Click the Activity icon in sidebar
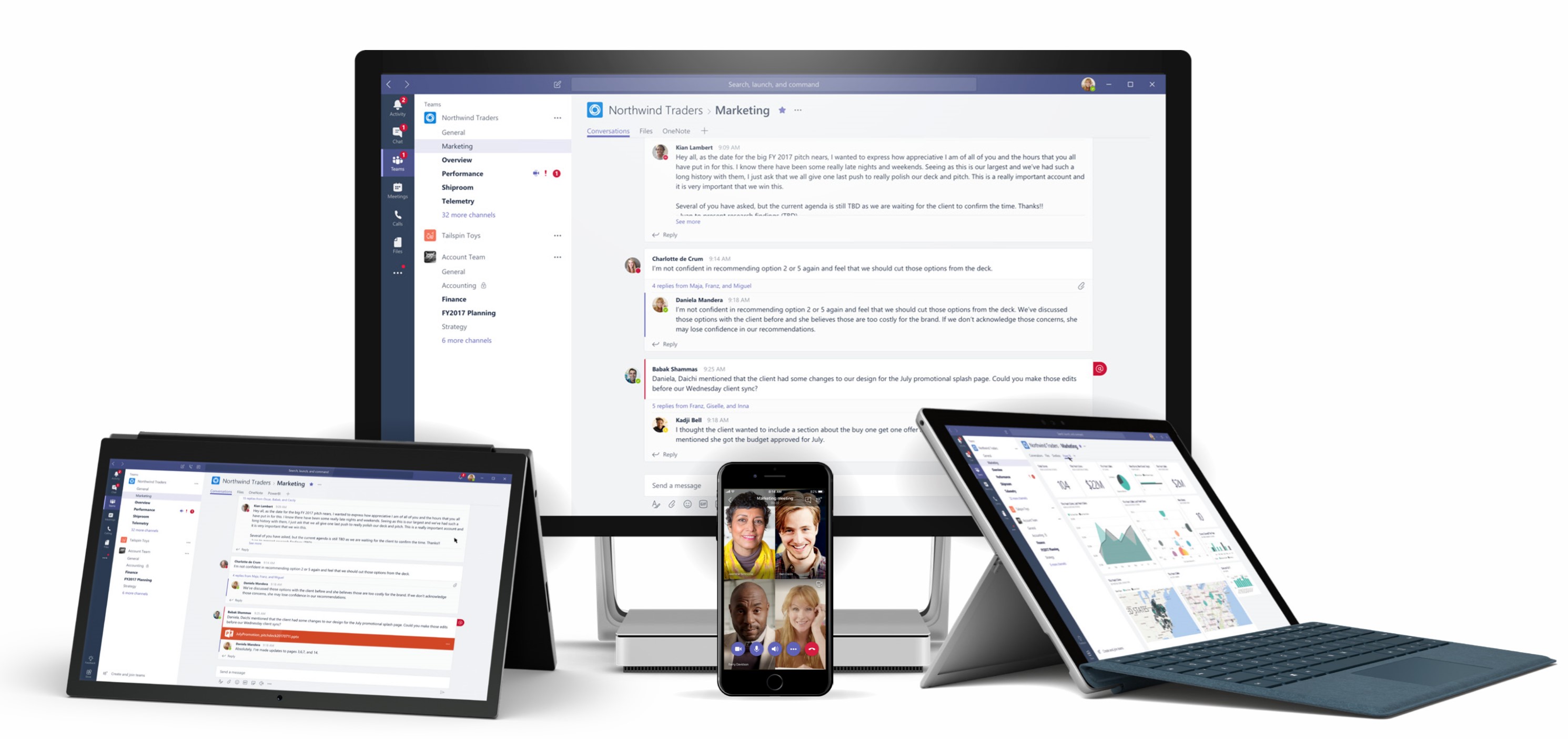Viewport: 1568px width, 739px height. click(396, 107)
